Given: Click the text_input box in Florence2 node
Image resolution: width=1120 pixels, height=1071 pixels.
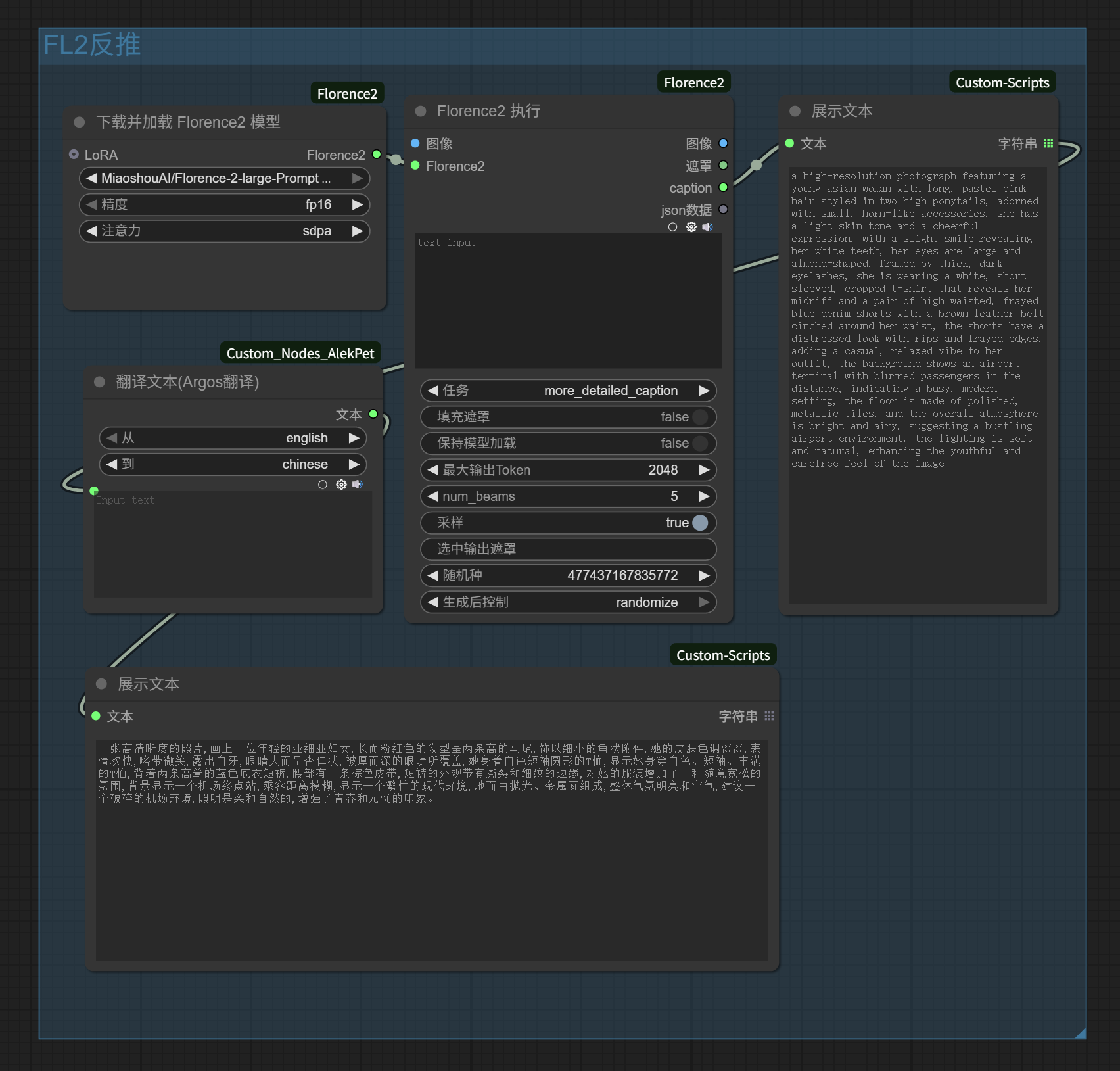Looking at the screenshot, I should [568, 300].
